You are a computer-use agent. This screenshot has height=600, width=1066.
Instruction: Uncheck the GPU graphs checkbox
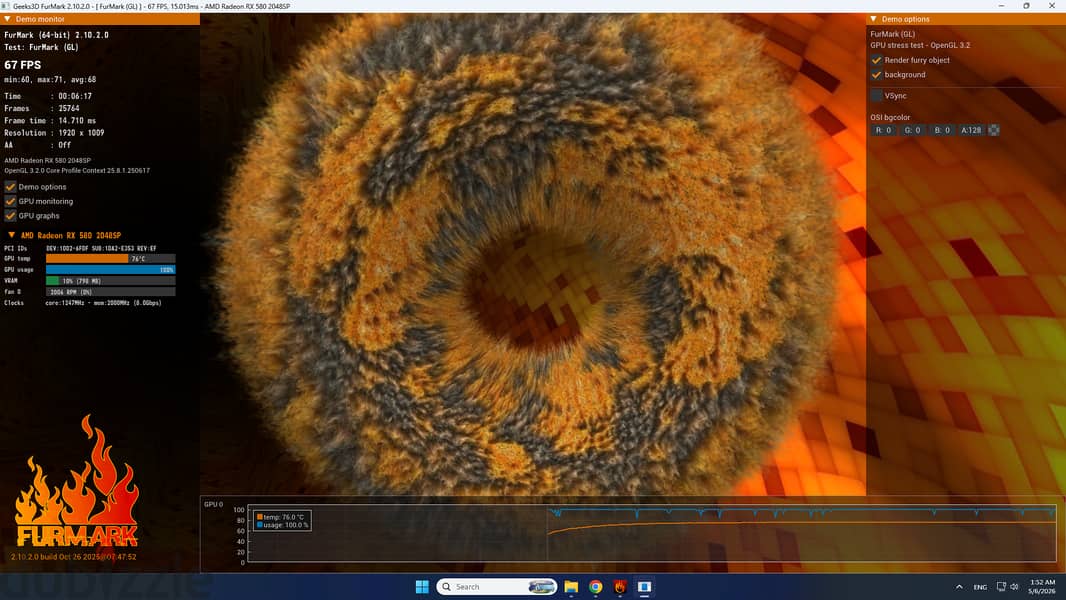click(10, 215)
